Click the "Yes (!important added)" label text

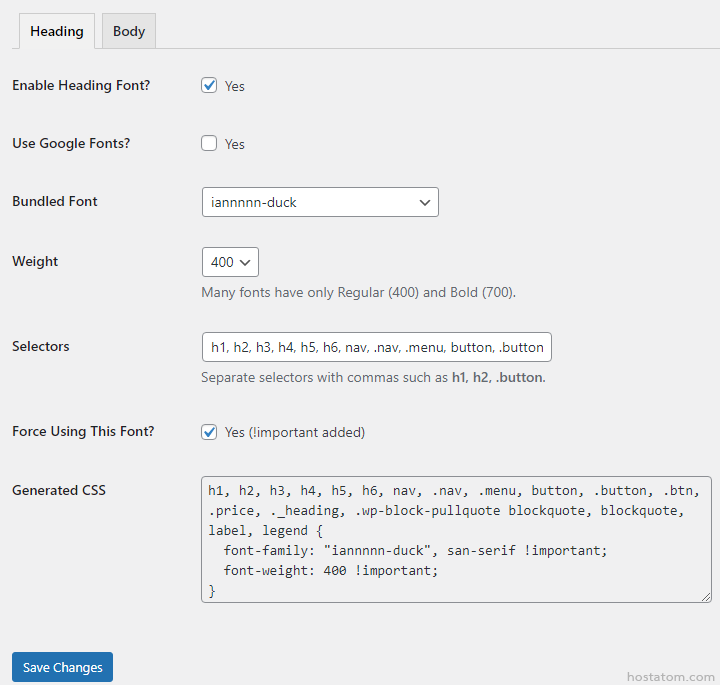(294, 433)
